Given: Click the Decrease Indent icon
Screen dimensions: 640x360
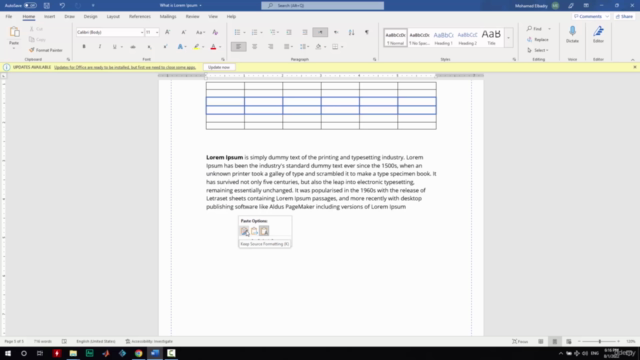Looking at the screenshot, I should (x=289, y=32).
